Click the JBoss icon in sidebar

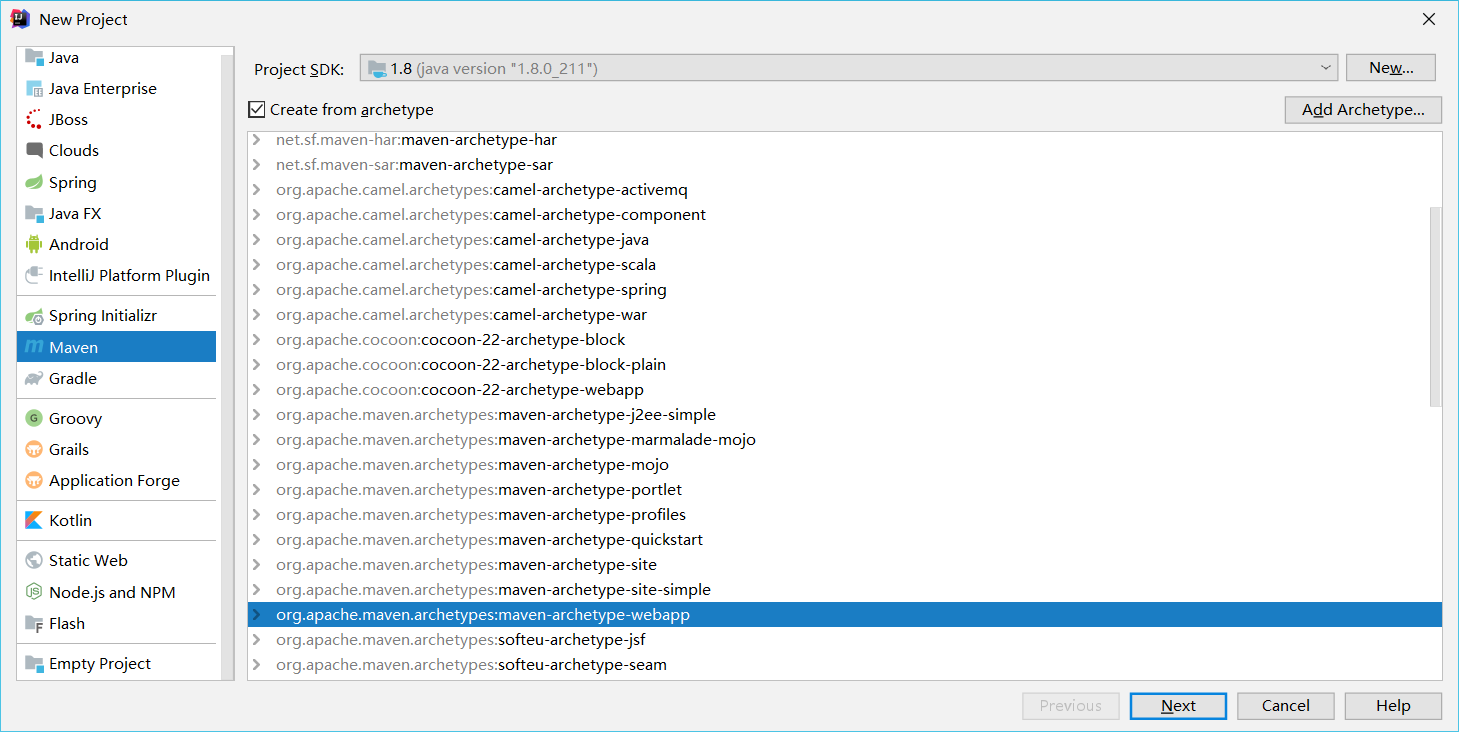[35, 120]
